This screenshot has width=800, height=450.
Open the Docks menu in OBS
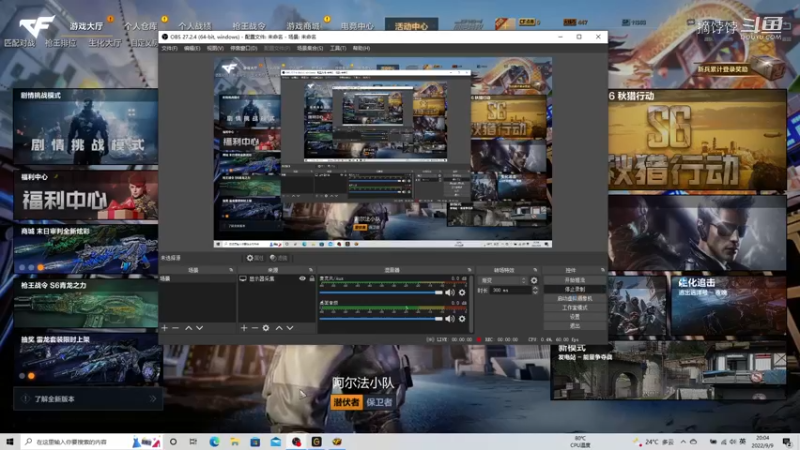[244, 48]
